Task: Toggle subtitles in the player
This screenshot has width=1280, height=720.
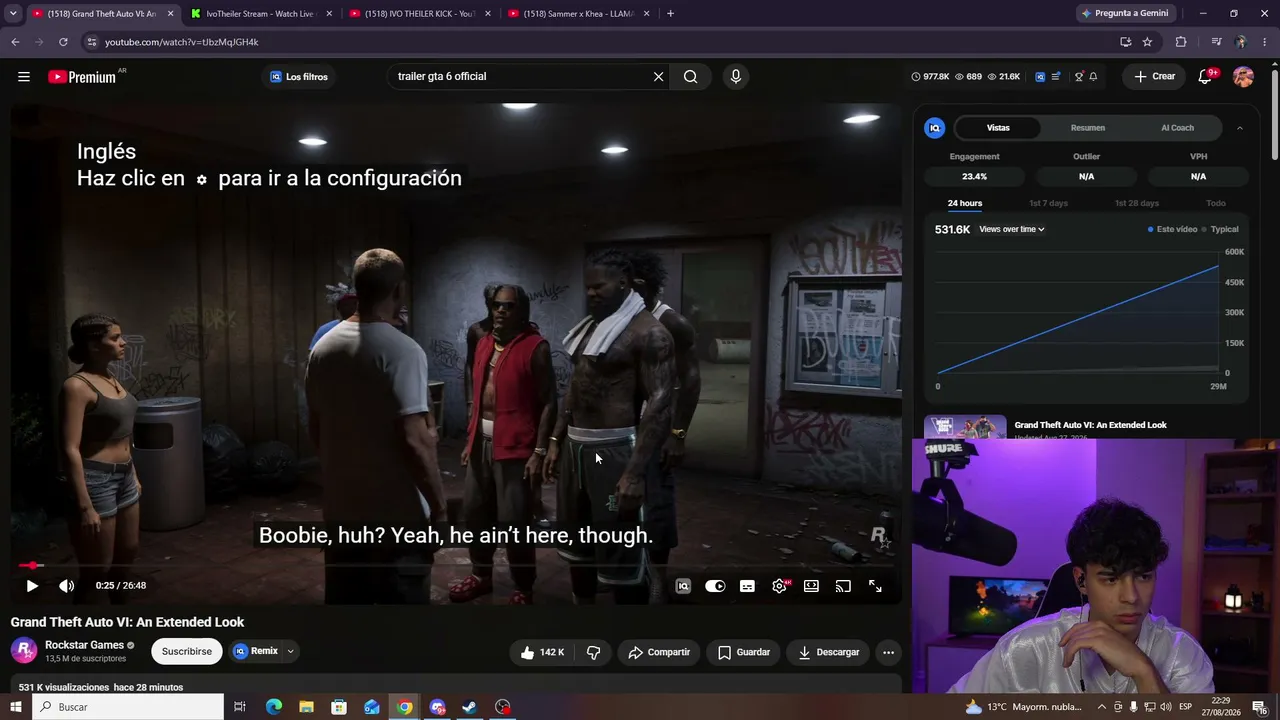Action: point(747,587)
